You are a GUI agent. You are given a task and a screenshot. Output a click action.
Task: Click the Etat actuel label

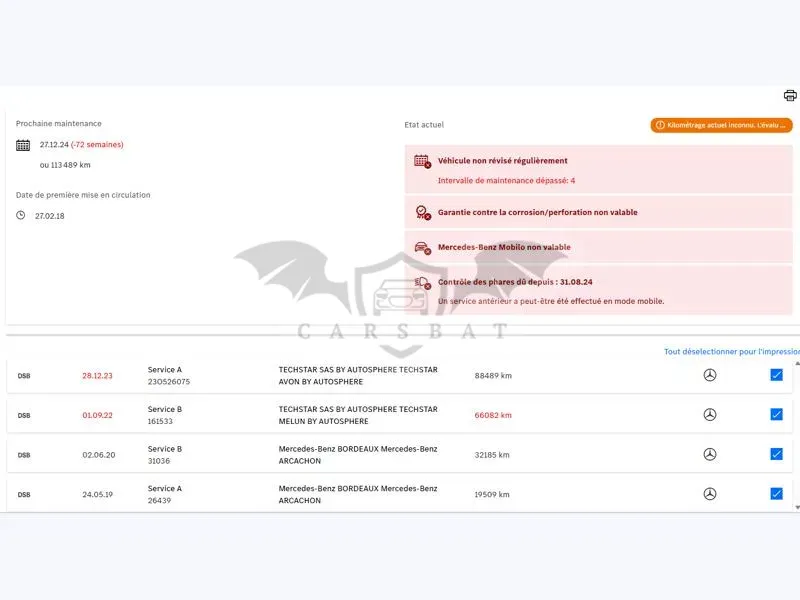(424, 125)
